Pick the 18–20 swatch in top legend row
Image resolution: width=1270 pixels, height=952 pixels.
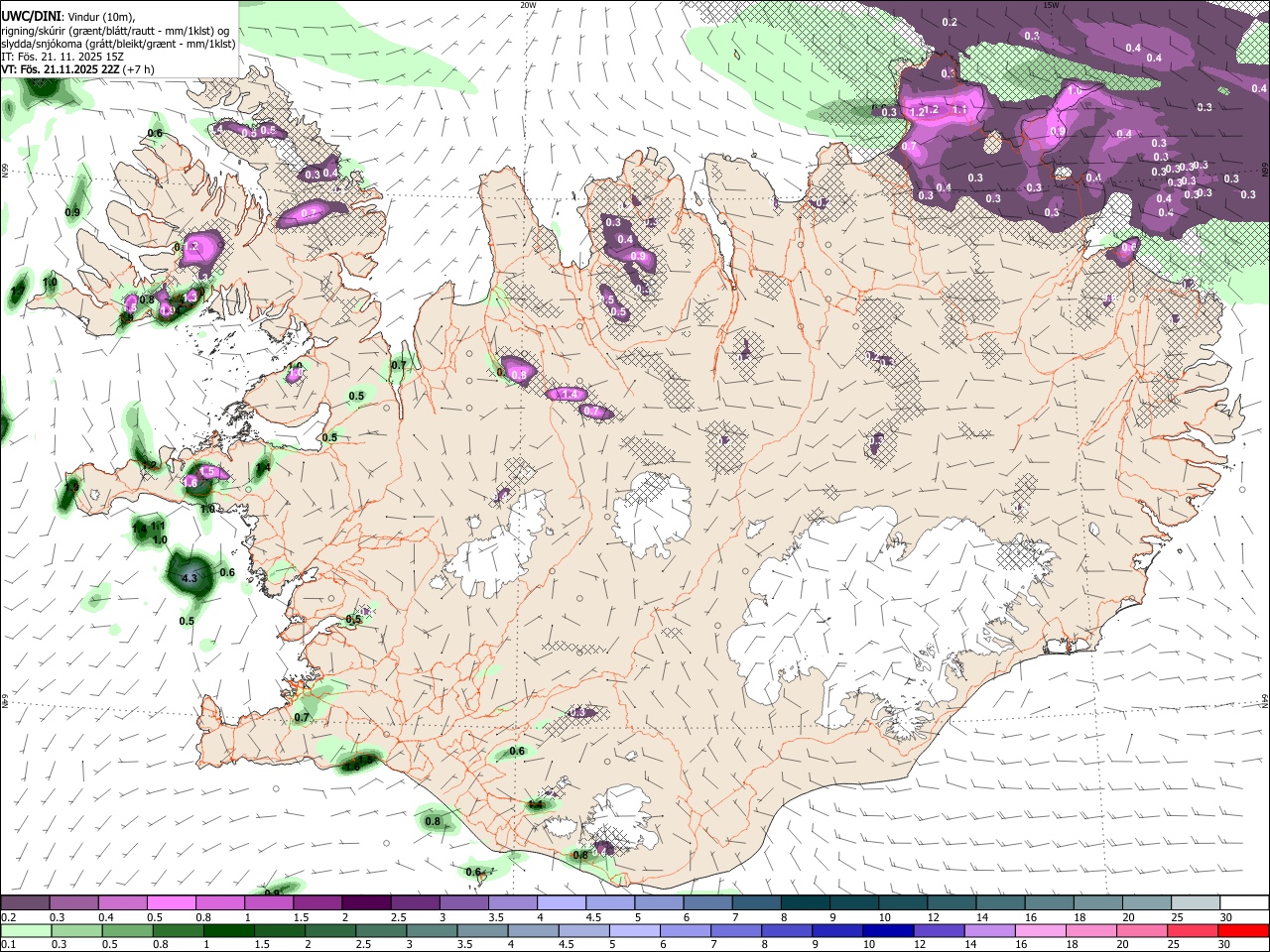[1098, 903]
